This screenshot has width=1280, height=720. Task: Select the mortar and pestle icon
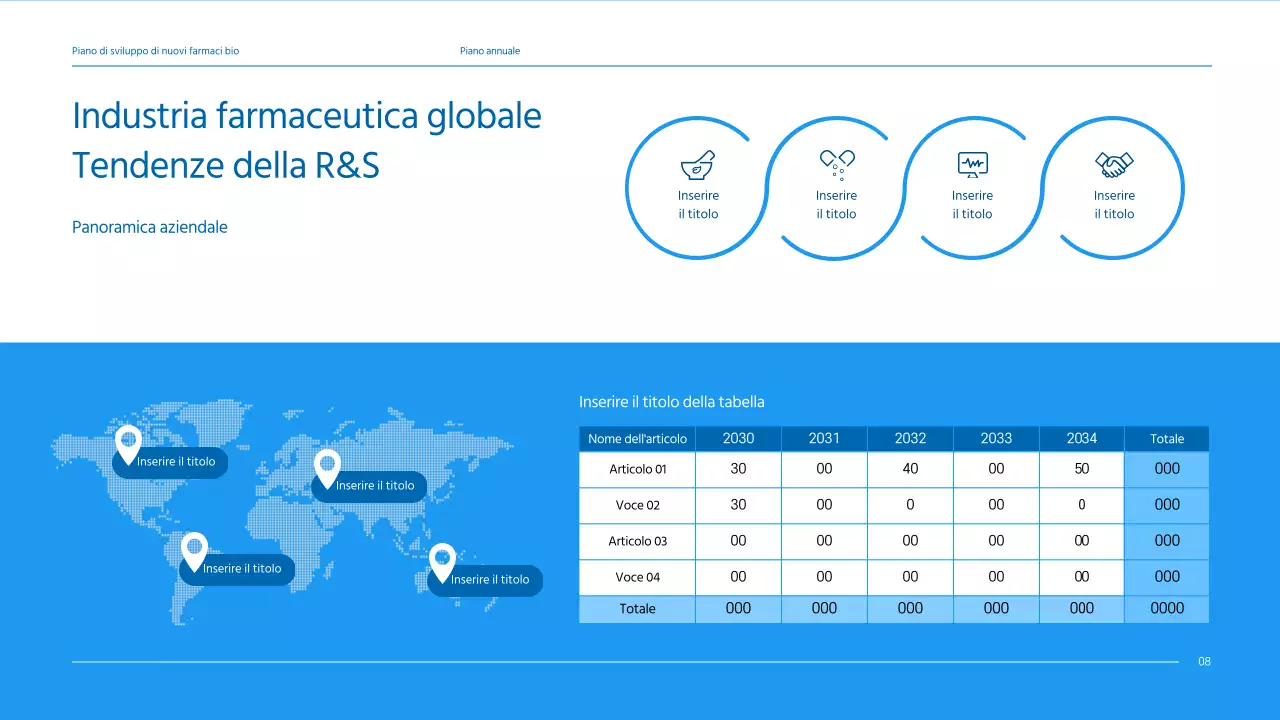696,163
